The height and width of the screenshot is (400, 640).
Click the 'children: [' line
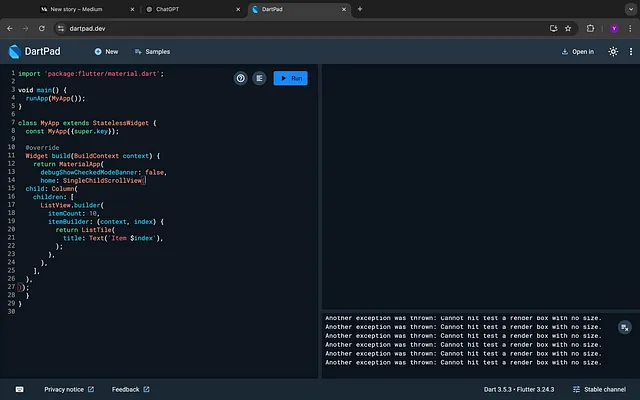tap(53, 197)
